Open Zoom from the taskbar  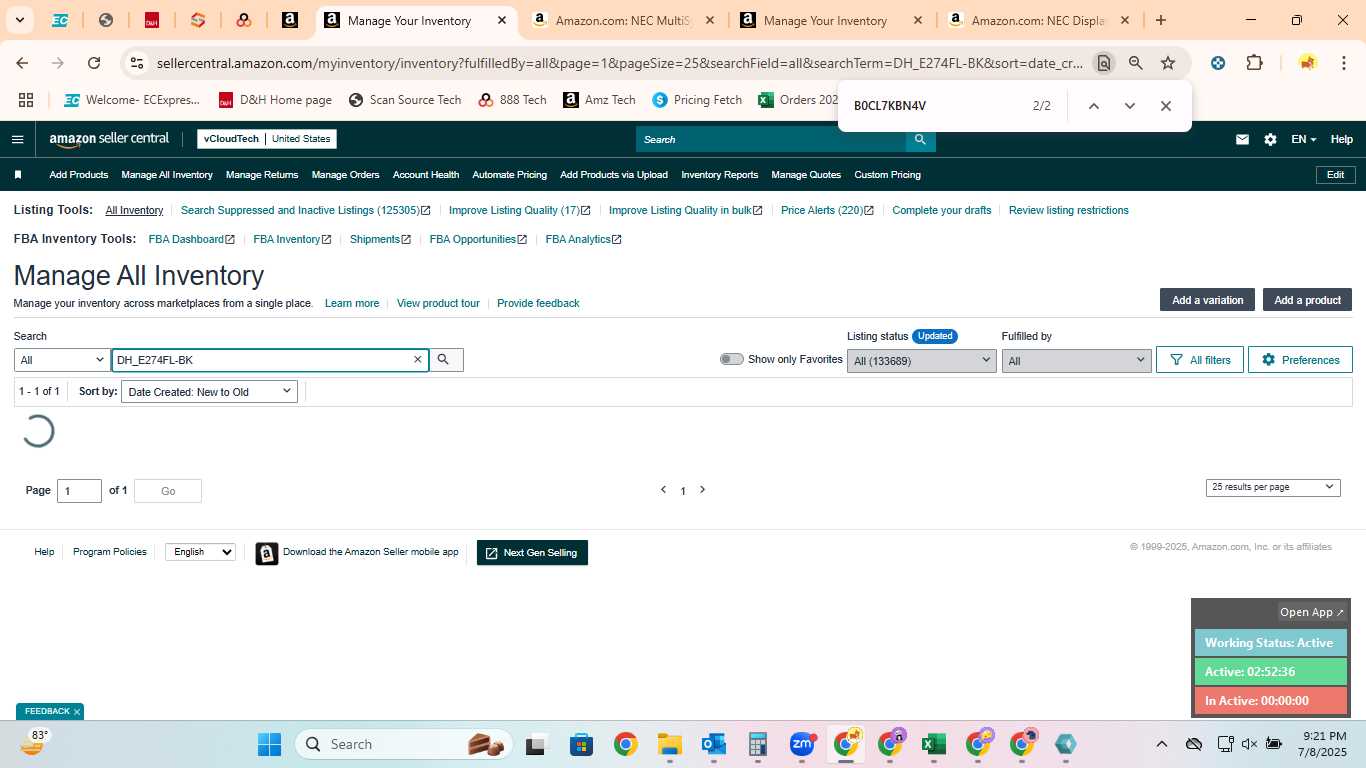(801, 744)
